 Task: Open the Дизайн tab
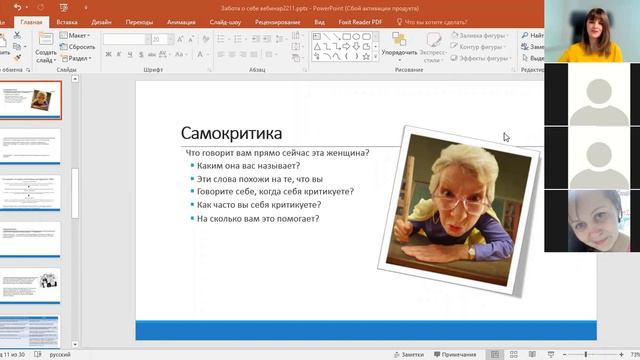click(102, 22)
